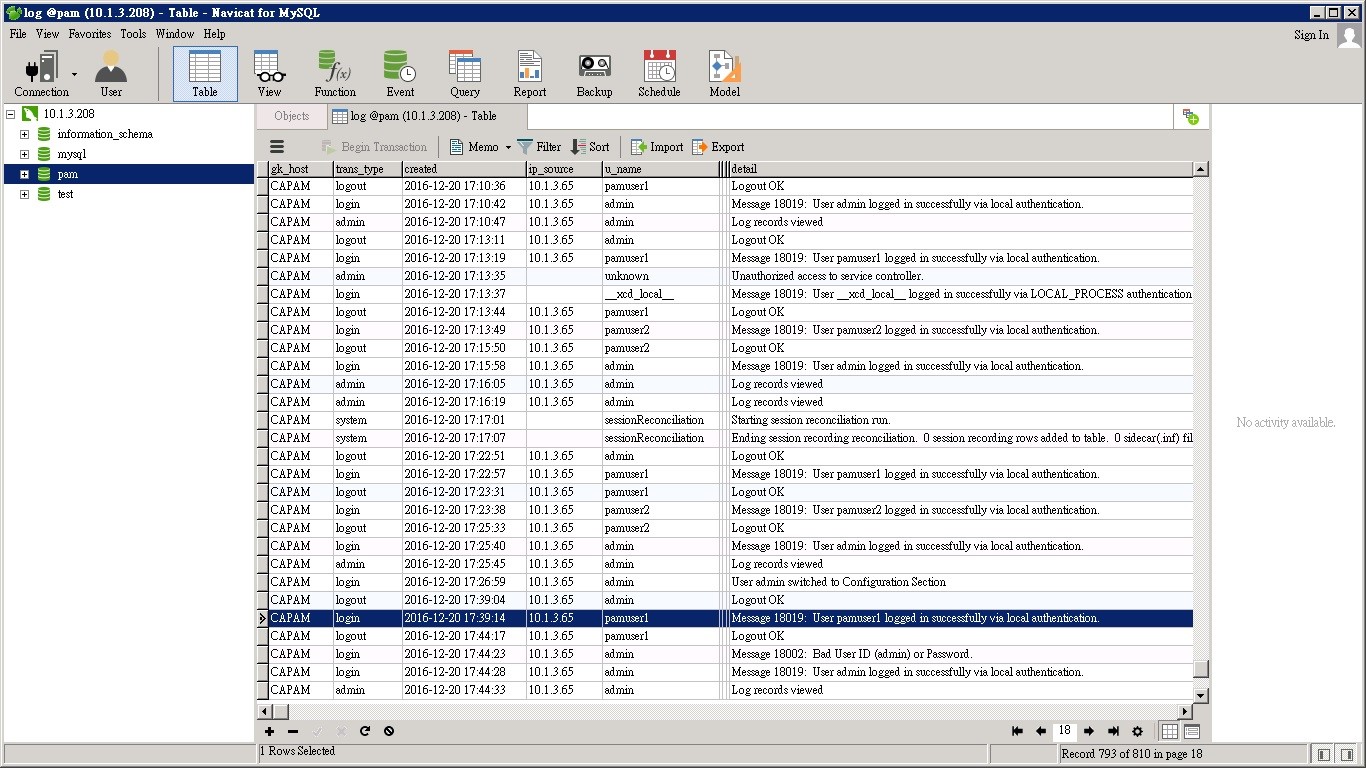Launch the Model designer
1366x768 pixels.
pyautogui.click(x=723, y=72)
